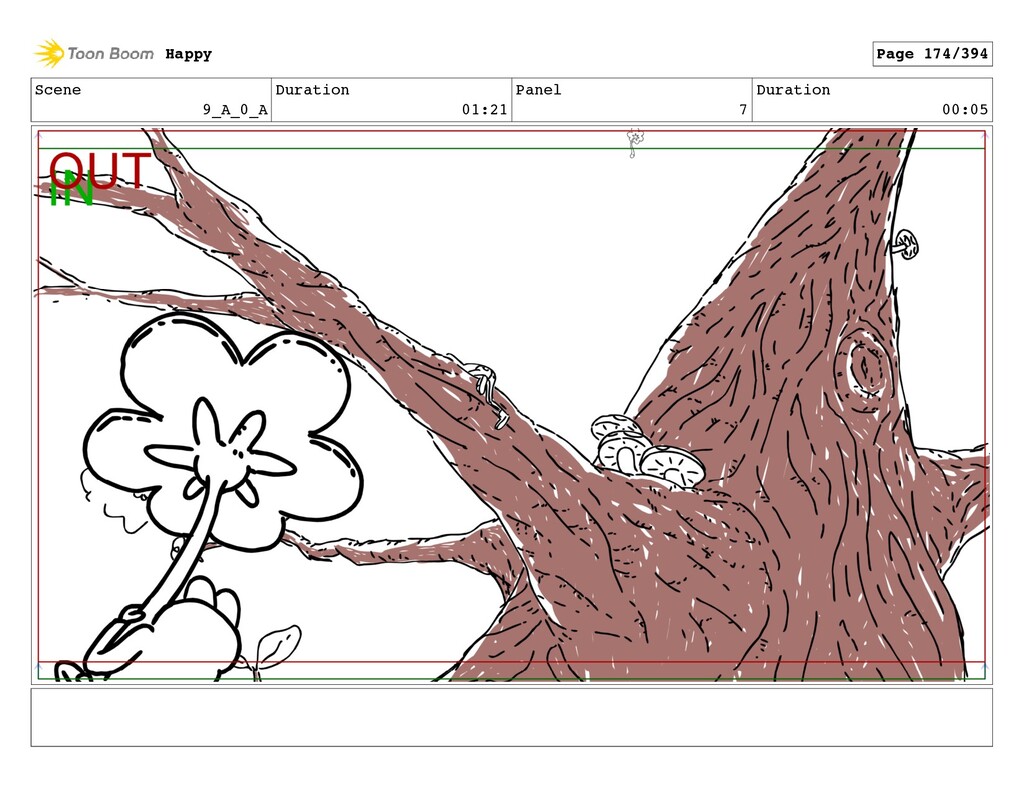1024x793 pixels.
Task: Select panel number '7'
Action: [x=743, y=110]
